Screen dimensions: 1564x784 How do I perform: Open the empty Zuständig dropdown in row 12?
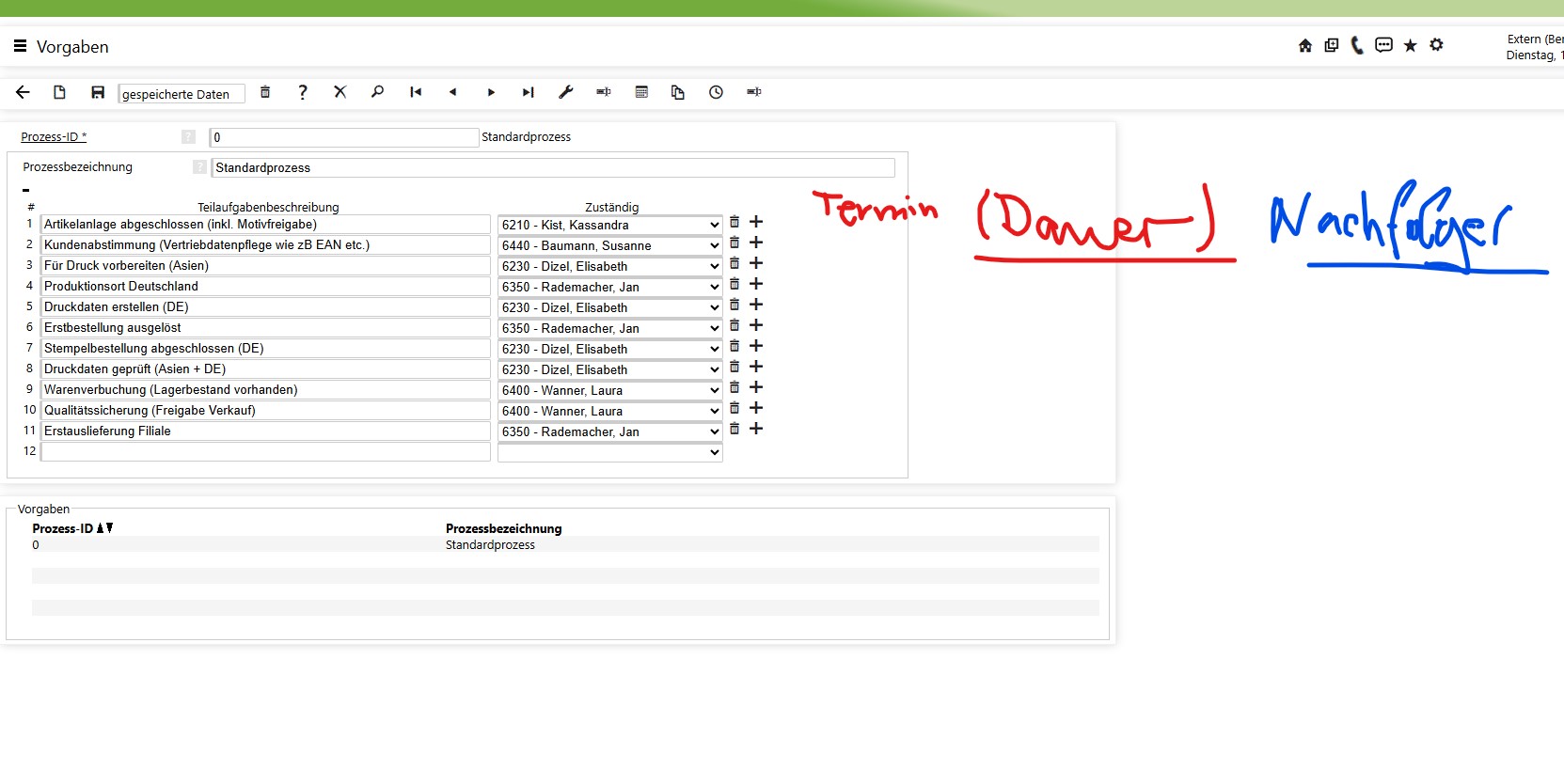pyautogui.click(x=609, y=453)
